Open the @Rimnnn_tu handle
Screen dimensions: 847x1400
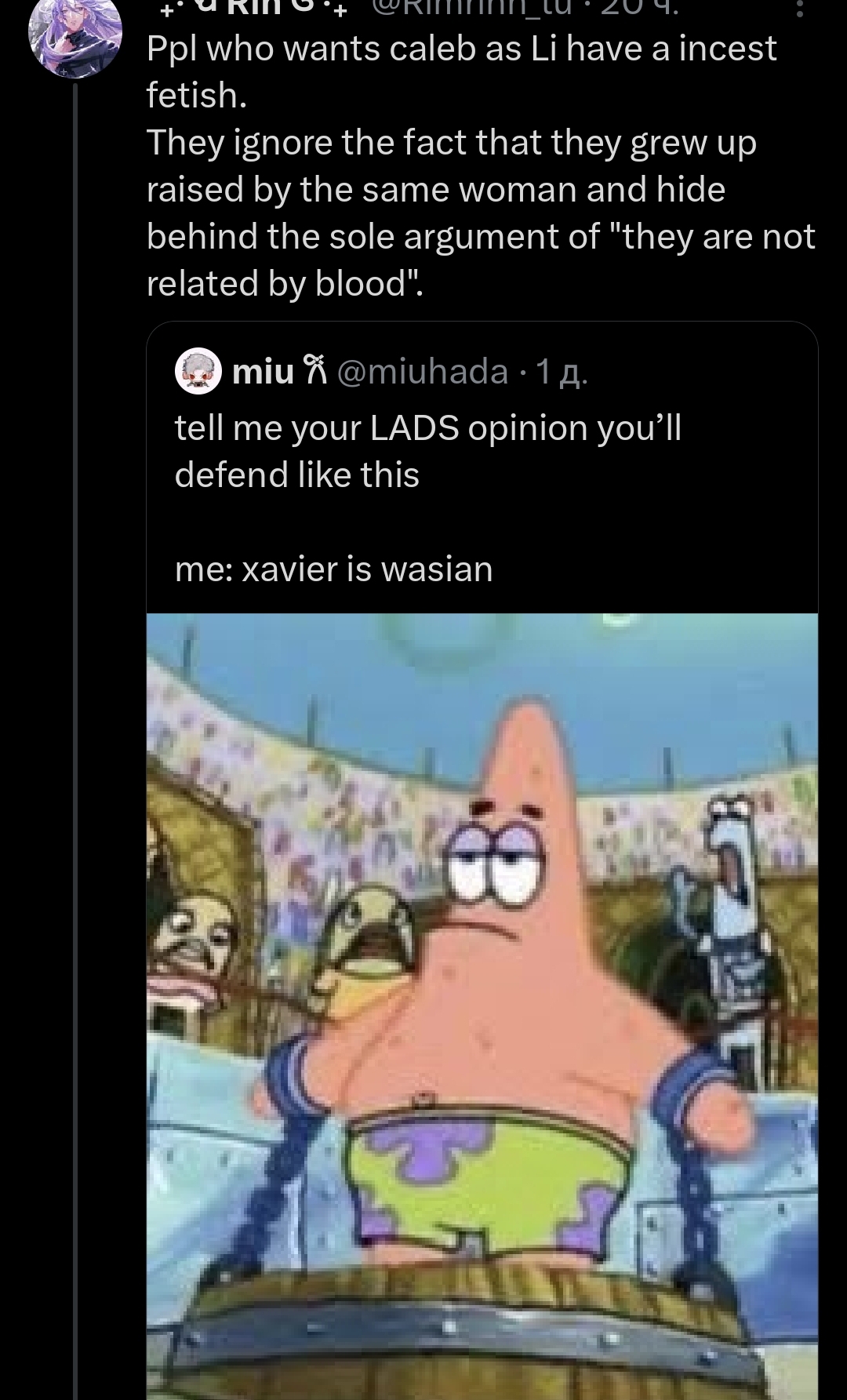point(471,6)
